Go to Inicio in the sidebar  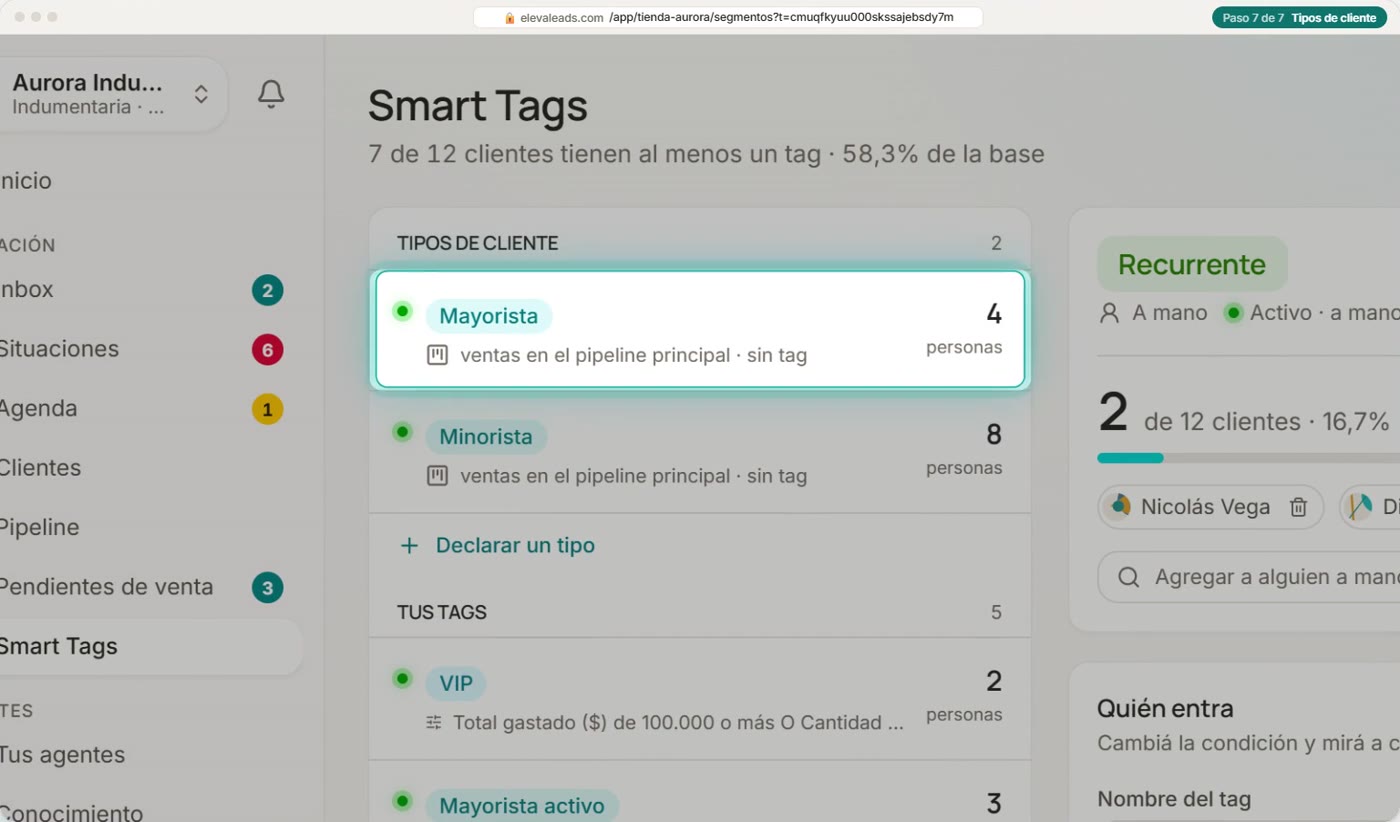click(x=142, y=181)
